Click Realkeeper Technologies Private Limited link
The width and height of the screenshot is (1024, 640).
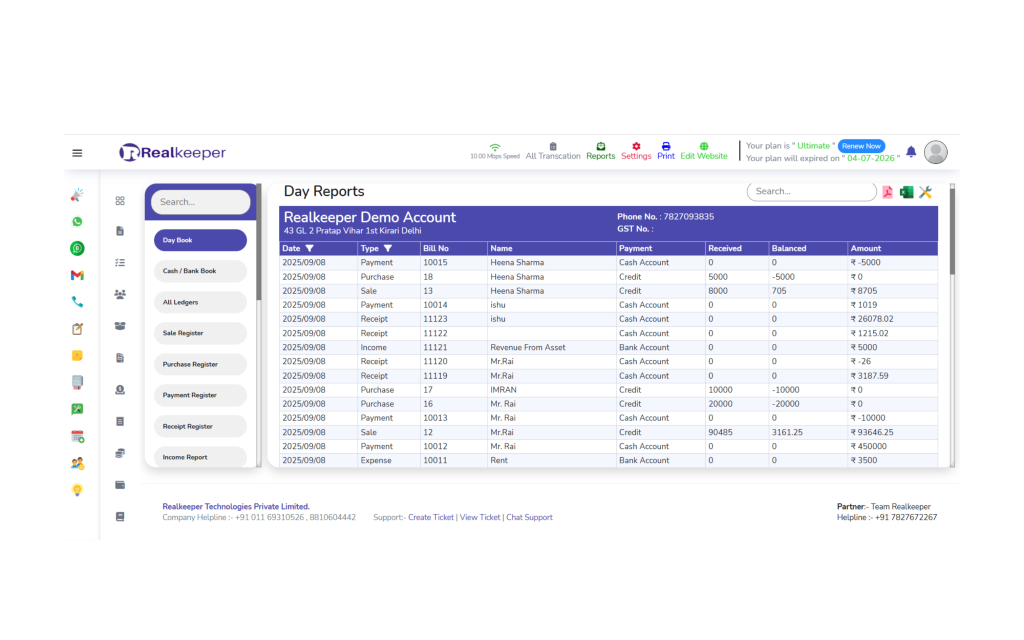(x=236, y=507)
